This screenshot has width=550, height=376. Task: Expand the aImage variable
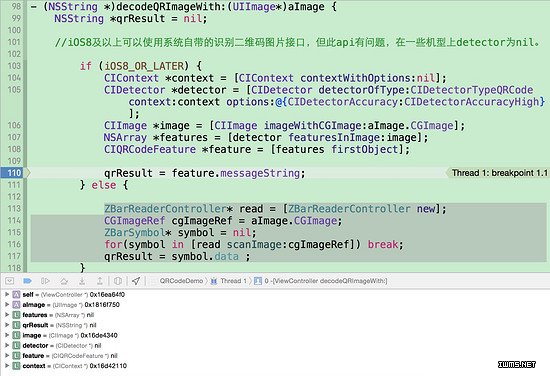tap(7, 304)
